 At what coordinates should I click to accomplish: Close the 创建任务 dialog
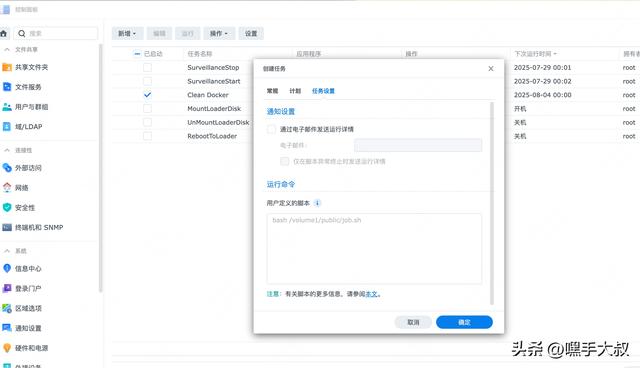[x=491, y=69]
